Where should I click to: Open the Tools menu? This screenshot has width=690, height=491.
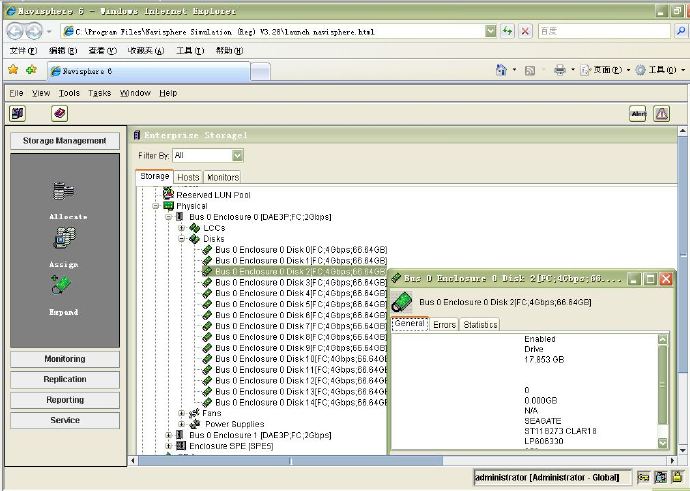[x=69, y=93]
